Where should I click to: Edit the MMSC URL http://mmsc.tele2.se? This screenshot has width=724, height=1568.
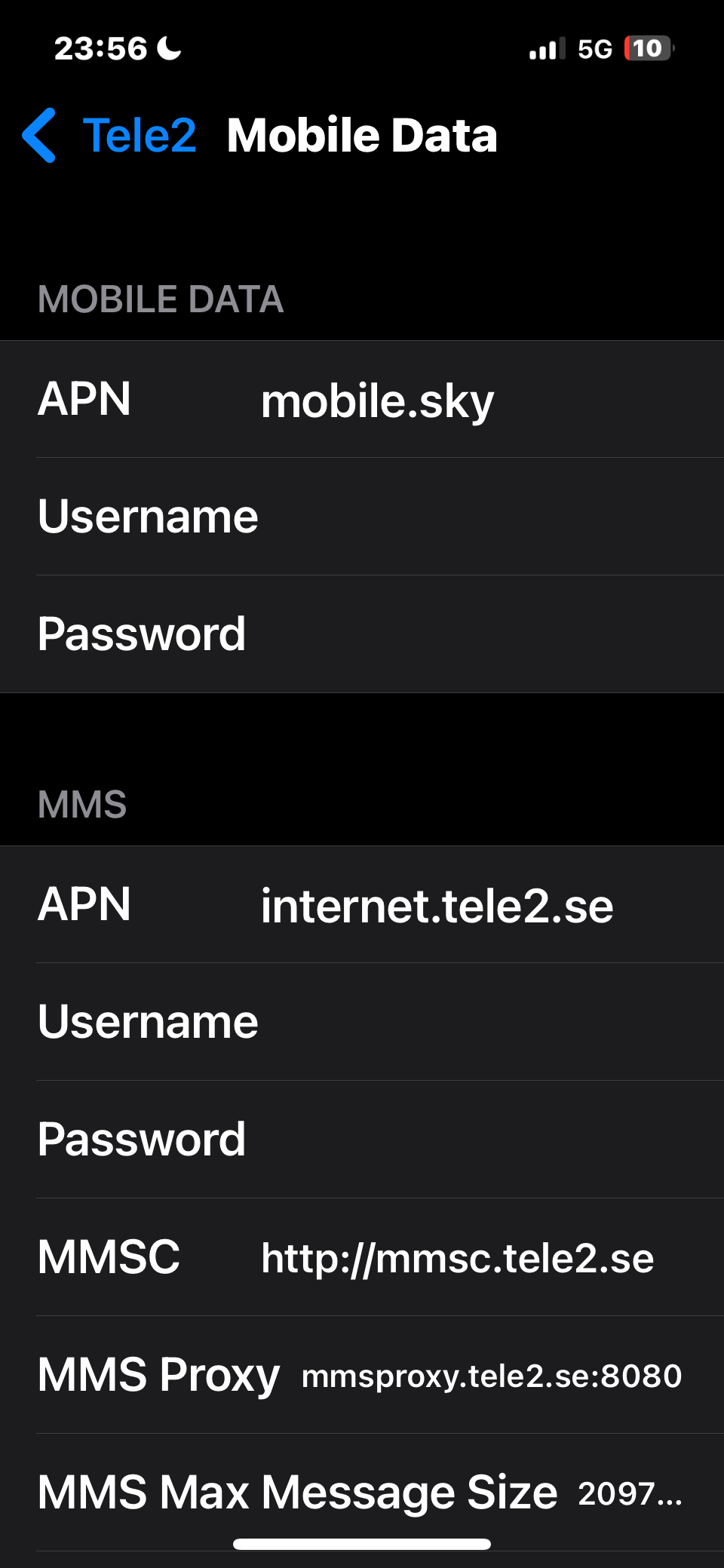pos(457,1258)
